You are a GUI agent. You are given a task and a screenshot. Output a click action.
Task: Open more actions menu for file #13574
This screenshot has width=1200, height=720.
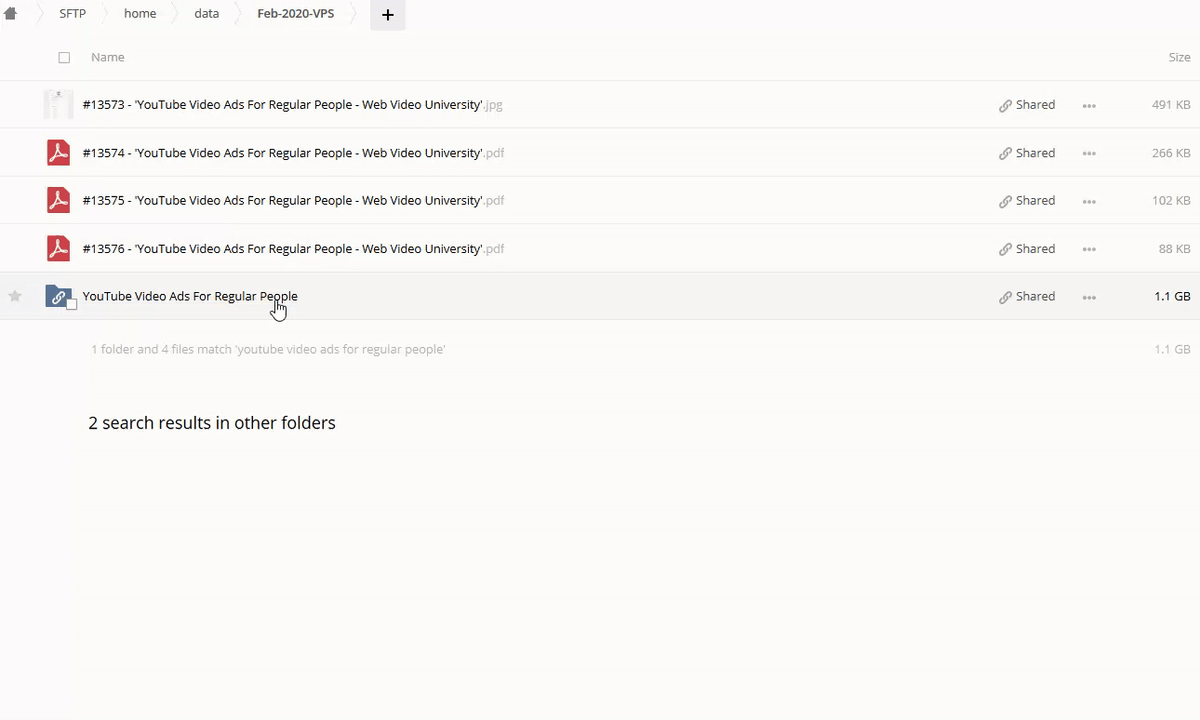pos(1089,153)
